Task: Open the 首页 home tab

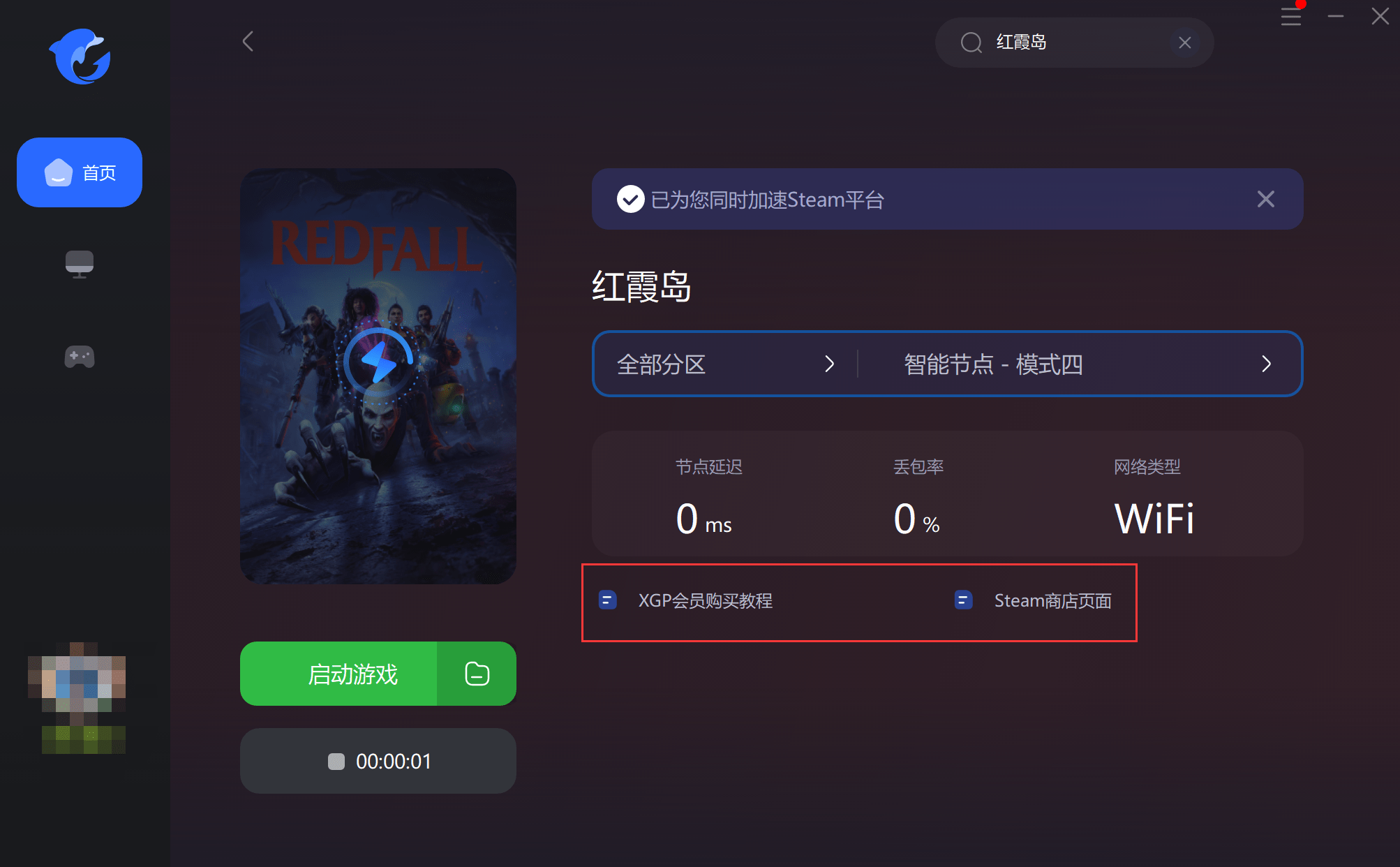Action: (x=80, y=172)
